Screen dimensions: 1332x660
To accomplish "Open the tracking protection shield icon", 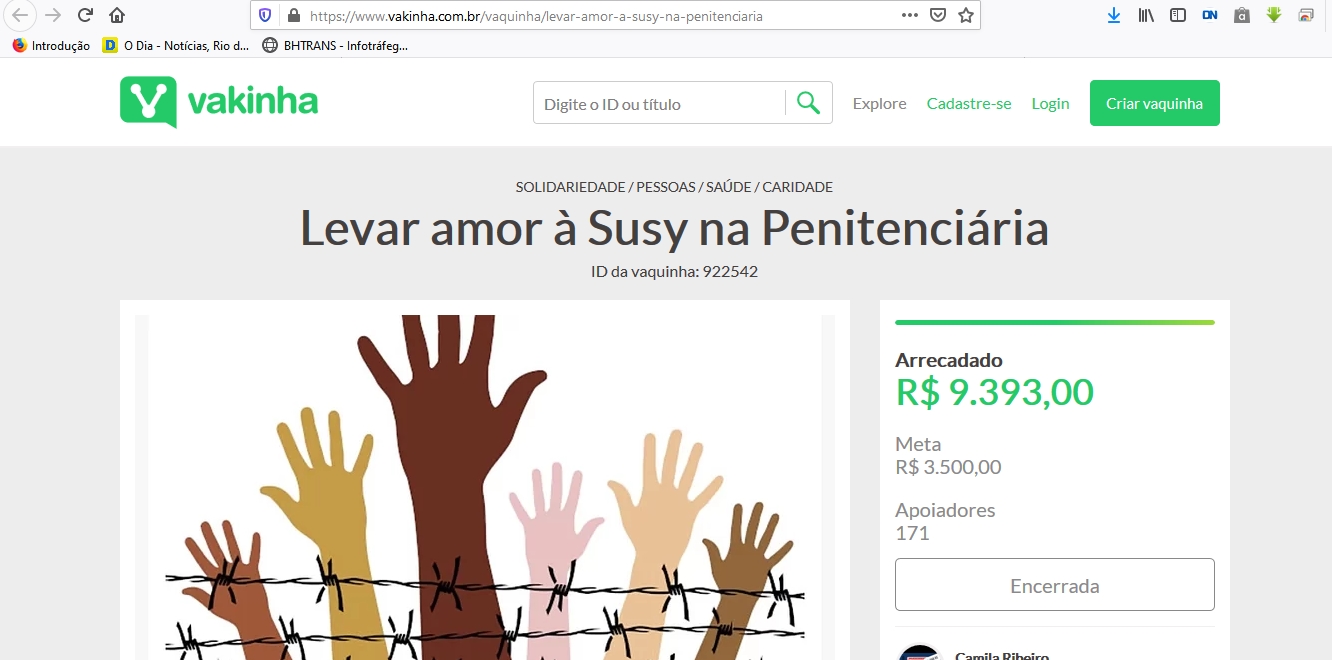I will click(265, 15).
